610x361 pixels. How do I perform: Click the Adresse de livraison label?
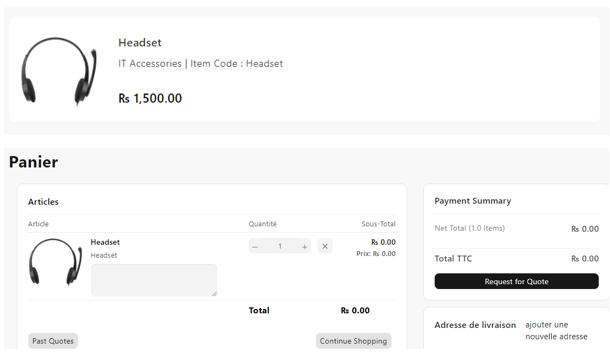coord(475,325)
